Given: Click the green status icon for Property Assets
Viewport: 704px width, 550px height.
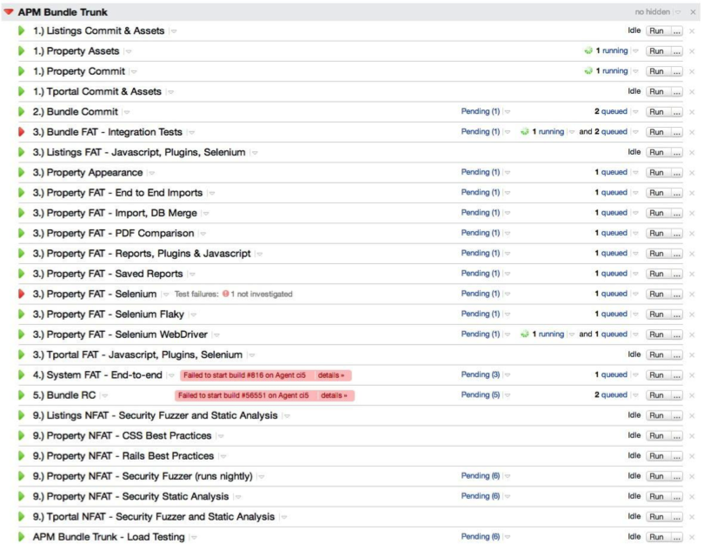Looking at the screenshot, I should tap(22, 51).
